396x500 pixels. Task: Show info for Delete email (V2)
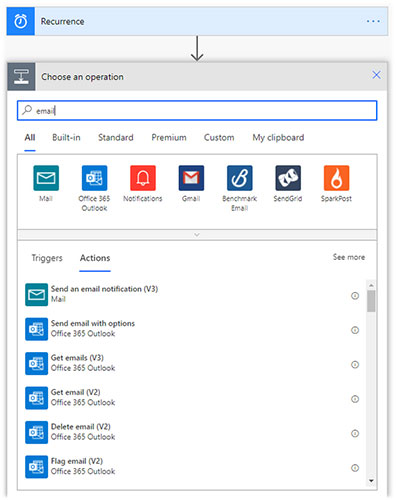point(355,433)
